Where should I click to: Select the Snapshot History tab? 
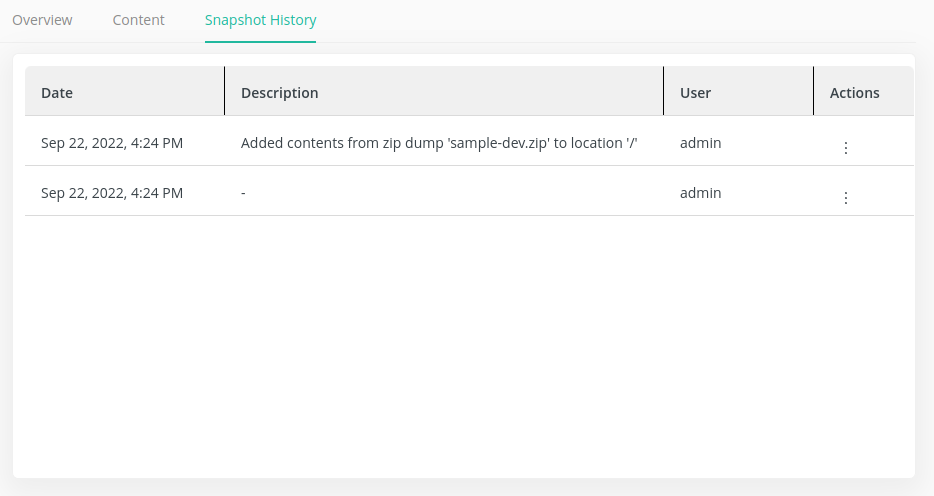click(x=260, y=20)
